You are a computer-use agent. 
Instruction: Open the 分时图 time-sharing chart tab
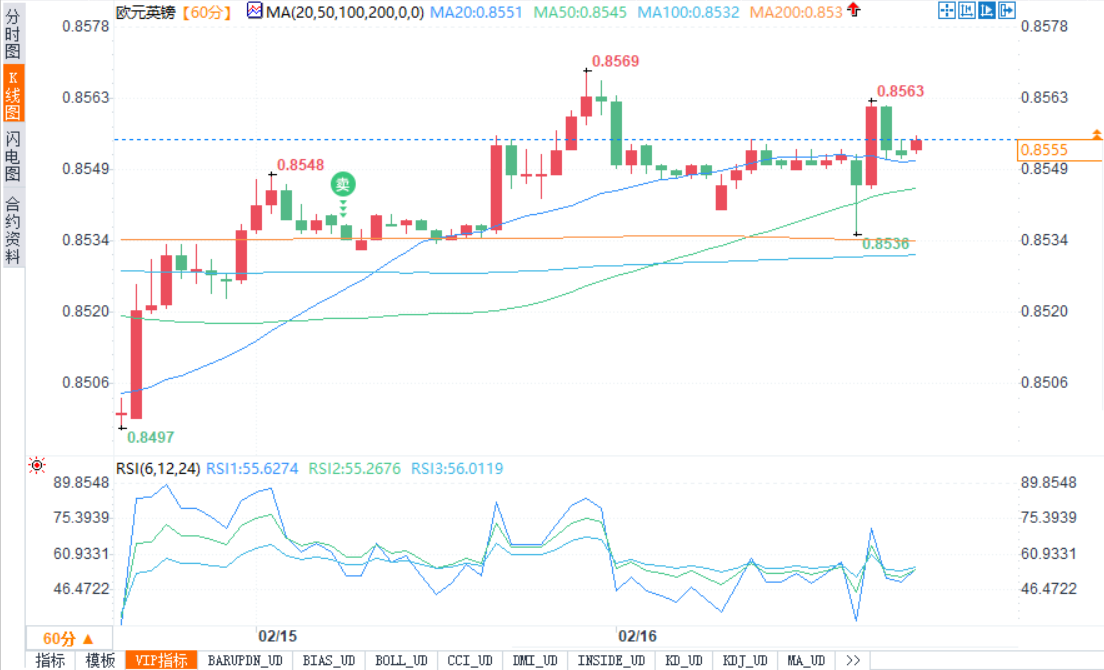13,32
